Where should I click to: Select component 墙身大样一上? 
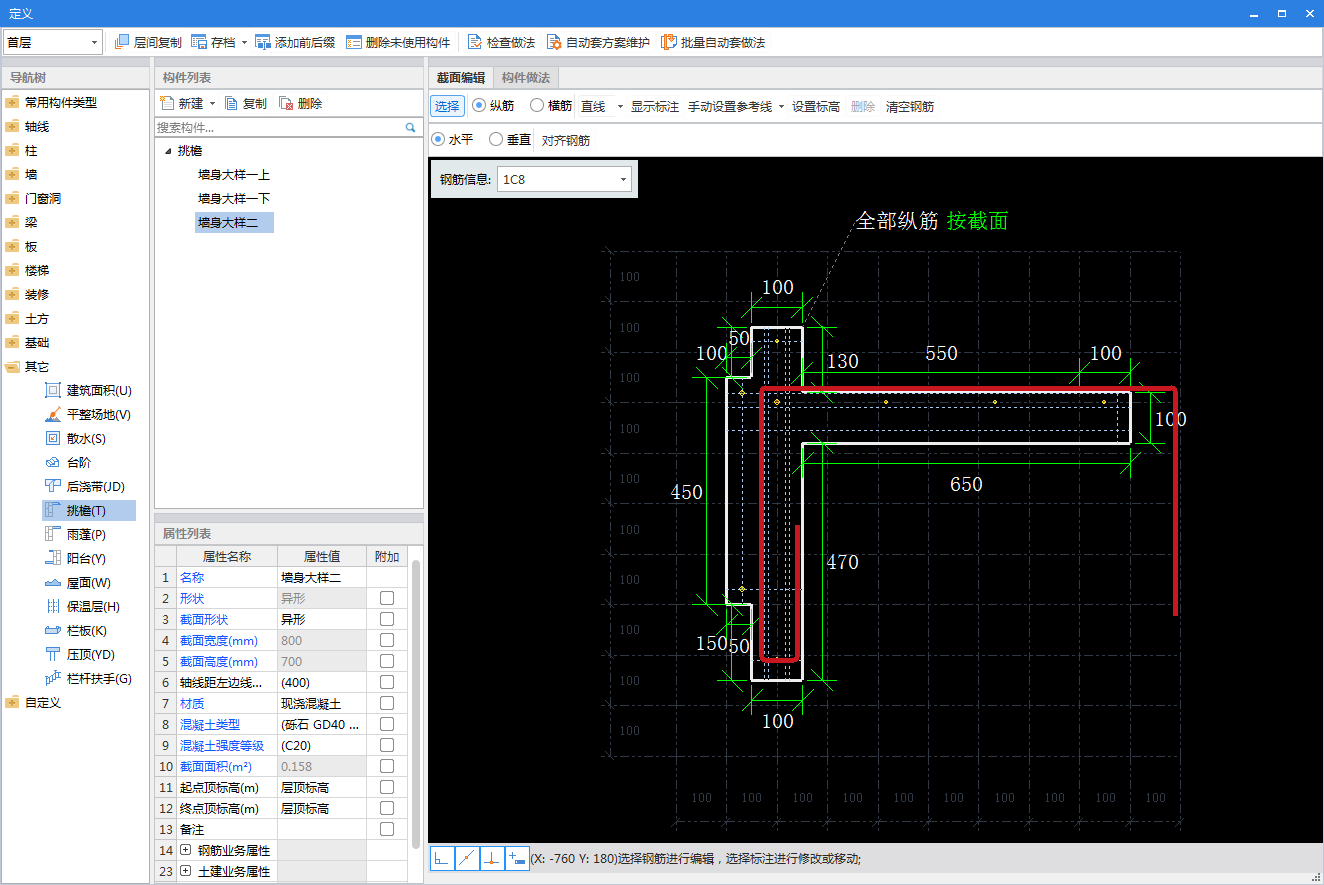pos(234,175)
